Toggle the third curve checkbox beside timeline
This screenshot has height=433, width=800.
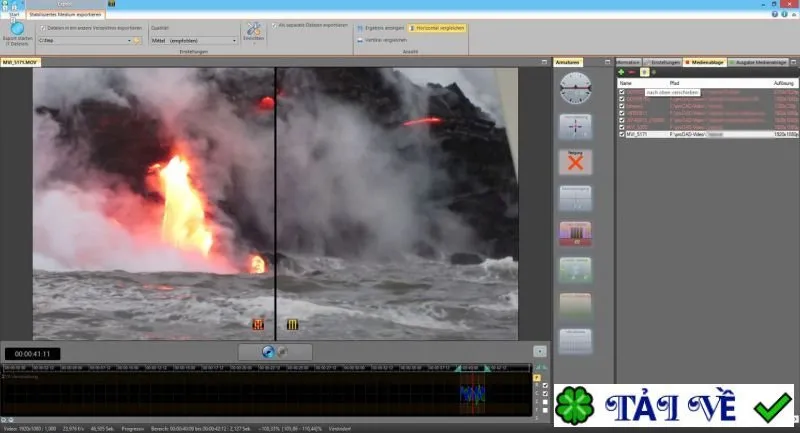point(545,402)
